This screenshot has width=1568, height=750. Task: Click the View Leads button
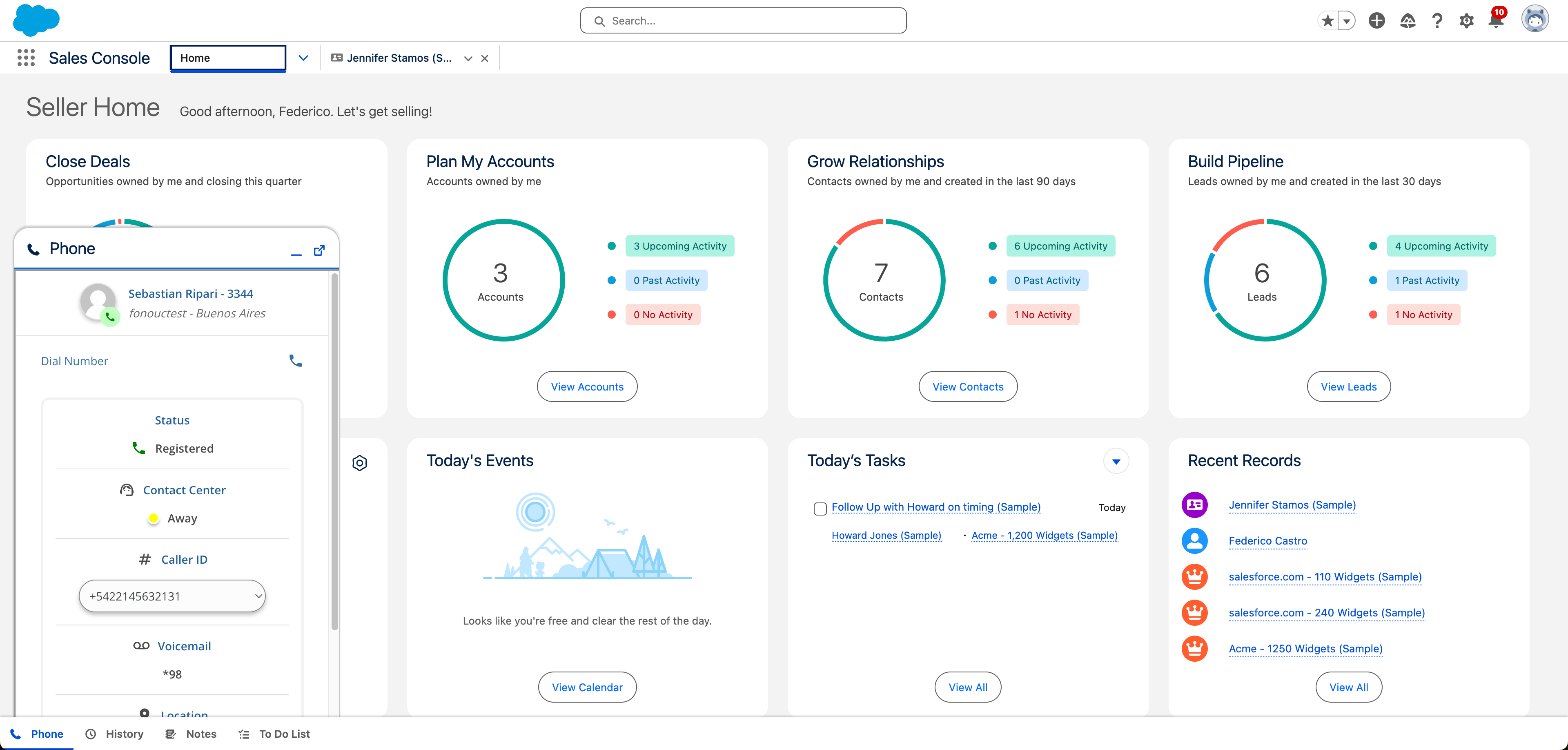[1348, 386]
